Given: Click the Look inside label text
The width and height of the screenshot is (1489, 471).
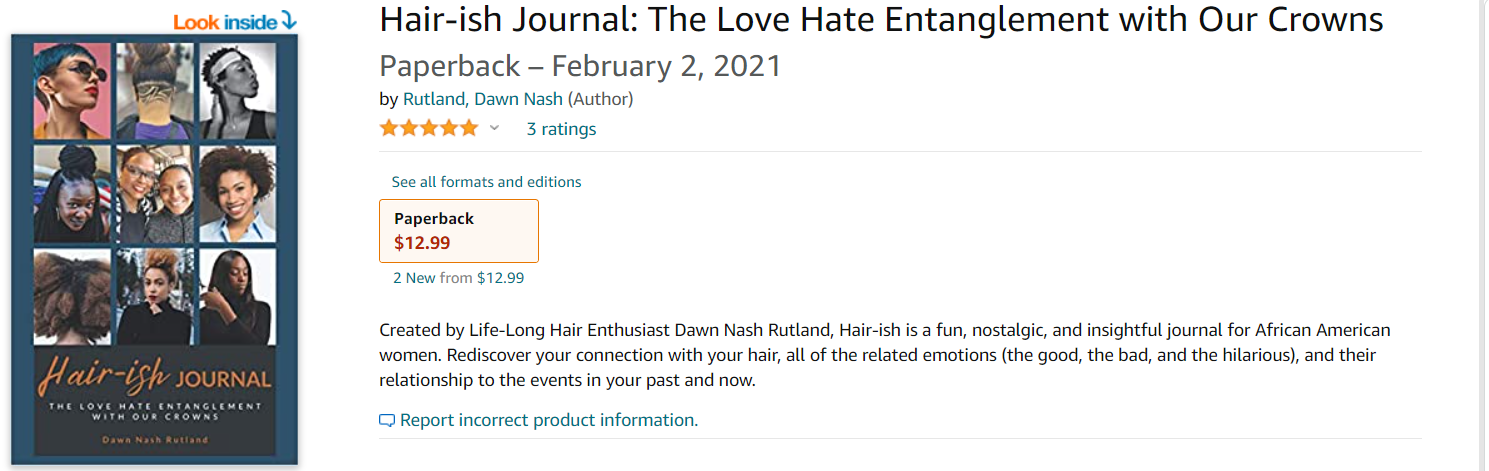Looking at the screenshot, I should (226, 21).
